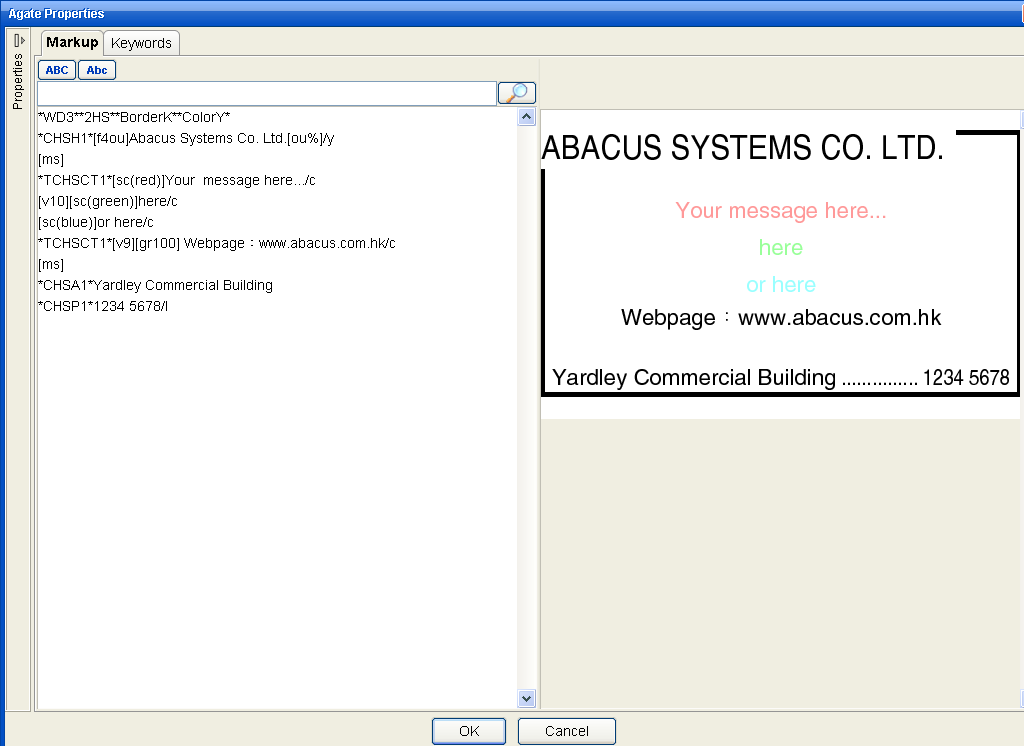This screenshot has width=1024, height=746.
Task: Click the preview Webpage line
Action: [x=780, y=317]
